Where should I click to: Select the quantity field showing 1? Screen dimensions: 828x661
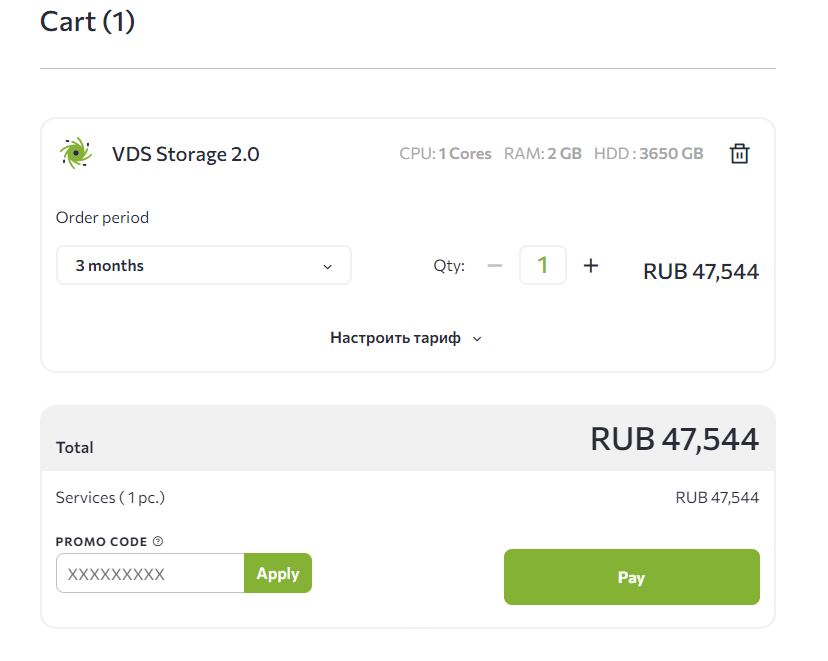pyautogui.click(x=542, y=265)
